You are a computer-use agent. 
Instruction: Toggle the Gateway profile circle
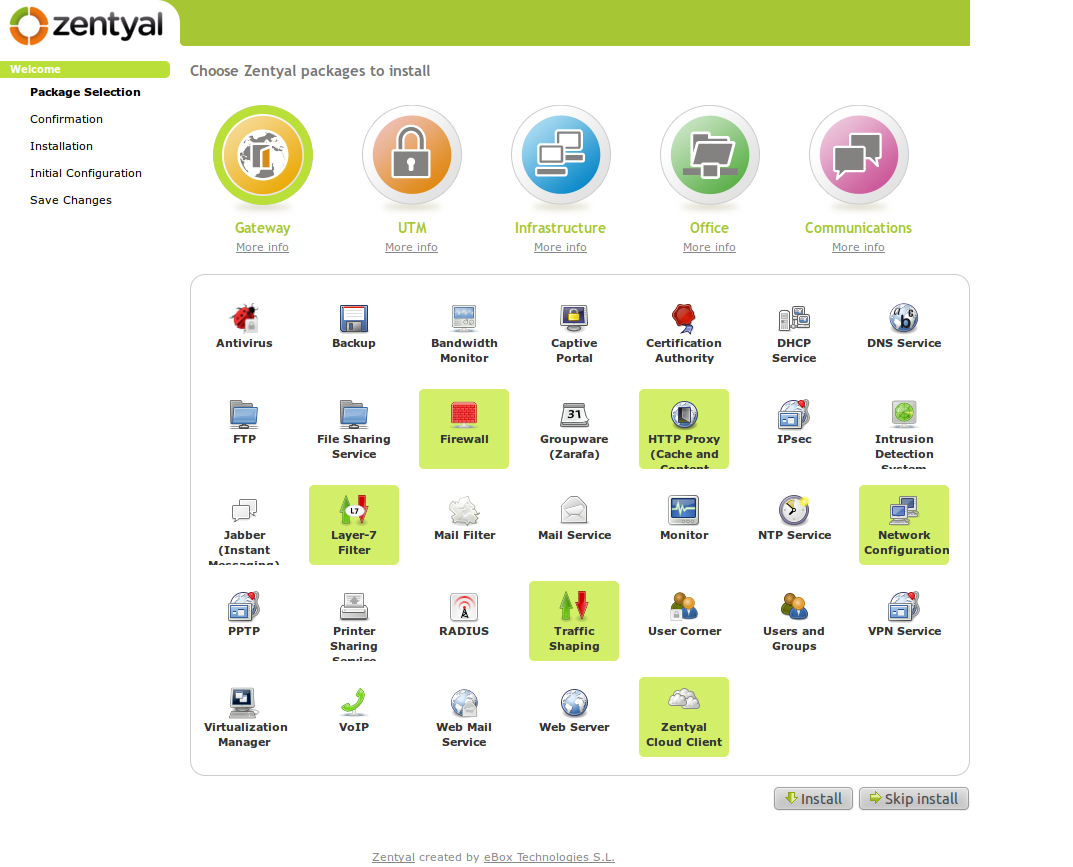(263, 155)
